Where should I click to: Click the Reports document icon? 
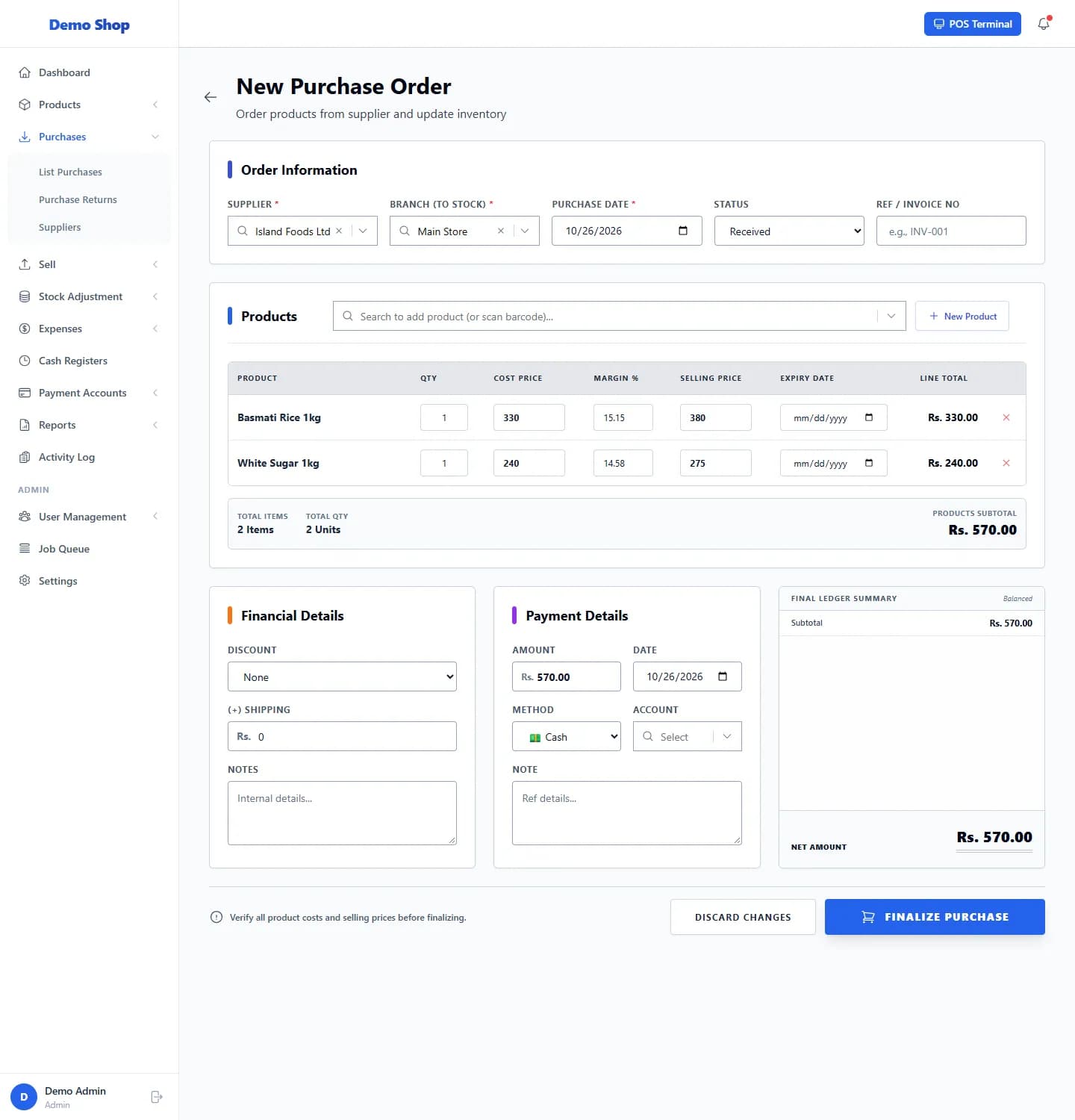click(x=25, y=425)
